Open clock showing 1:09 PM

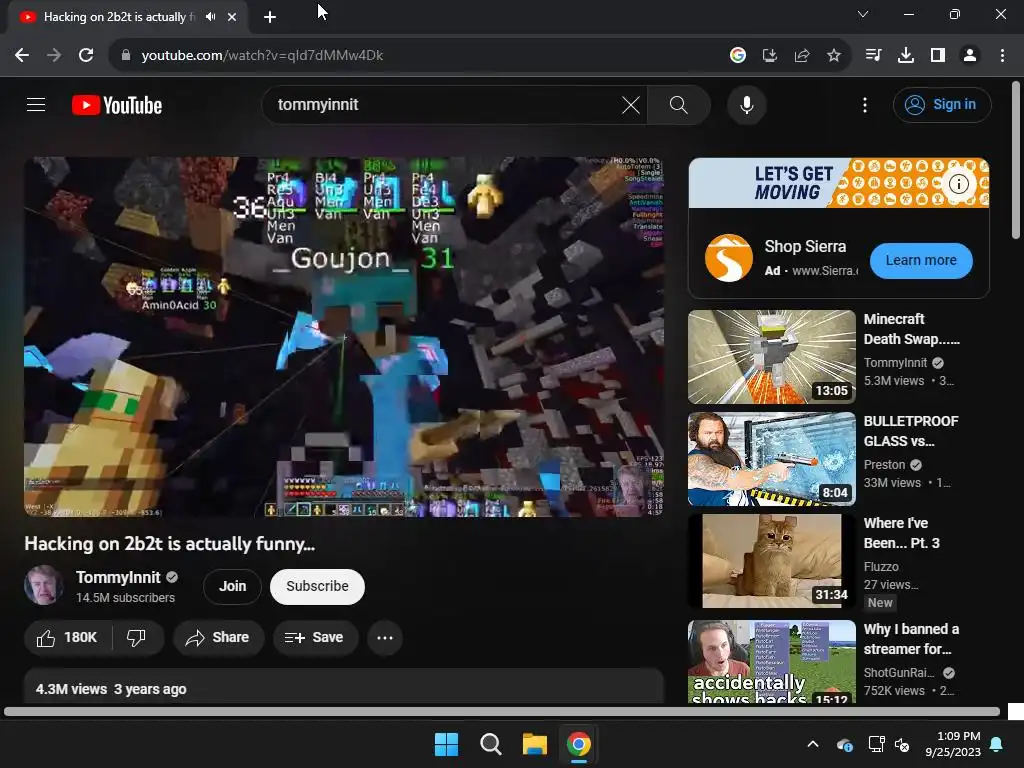coord(953,744)
